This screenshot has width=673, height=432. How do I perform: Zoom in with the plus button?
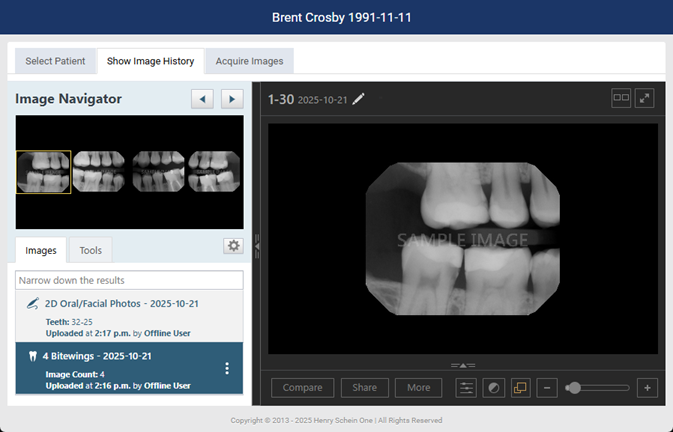click(x=647, y=388)
